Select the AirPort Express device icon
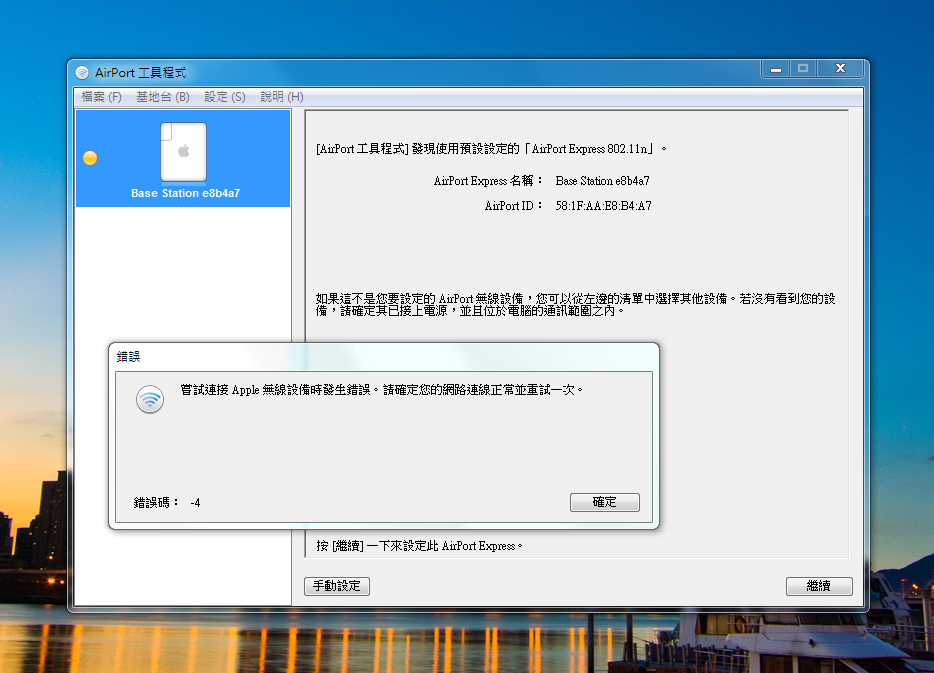 183,152
